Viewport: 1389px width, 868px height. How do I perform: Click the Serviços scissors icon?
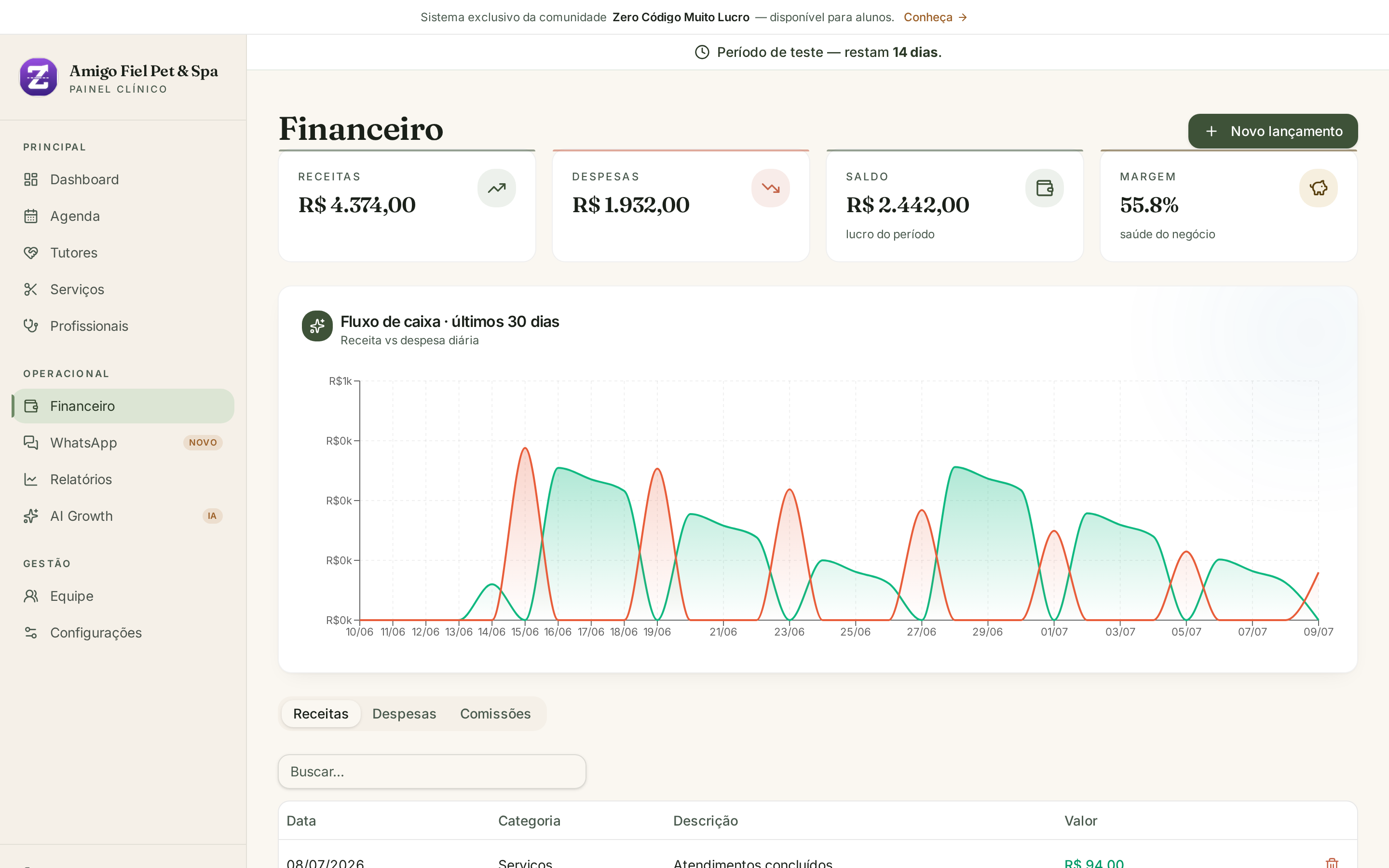pyautogui.click(x=31, y=289)
